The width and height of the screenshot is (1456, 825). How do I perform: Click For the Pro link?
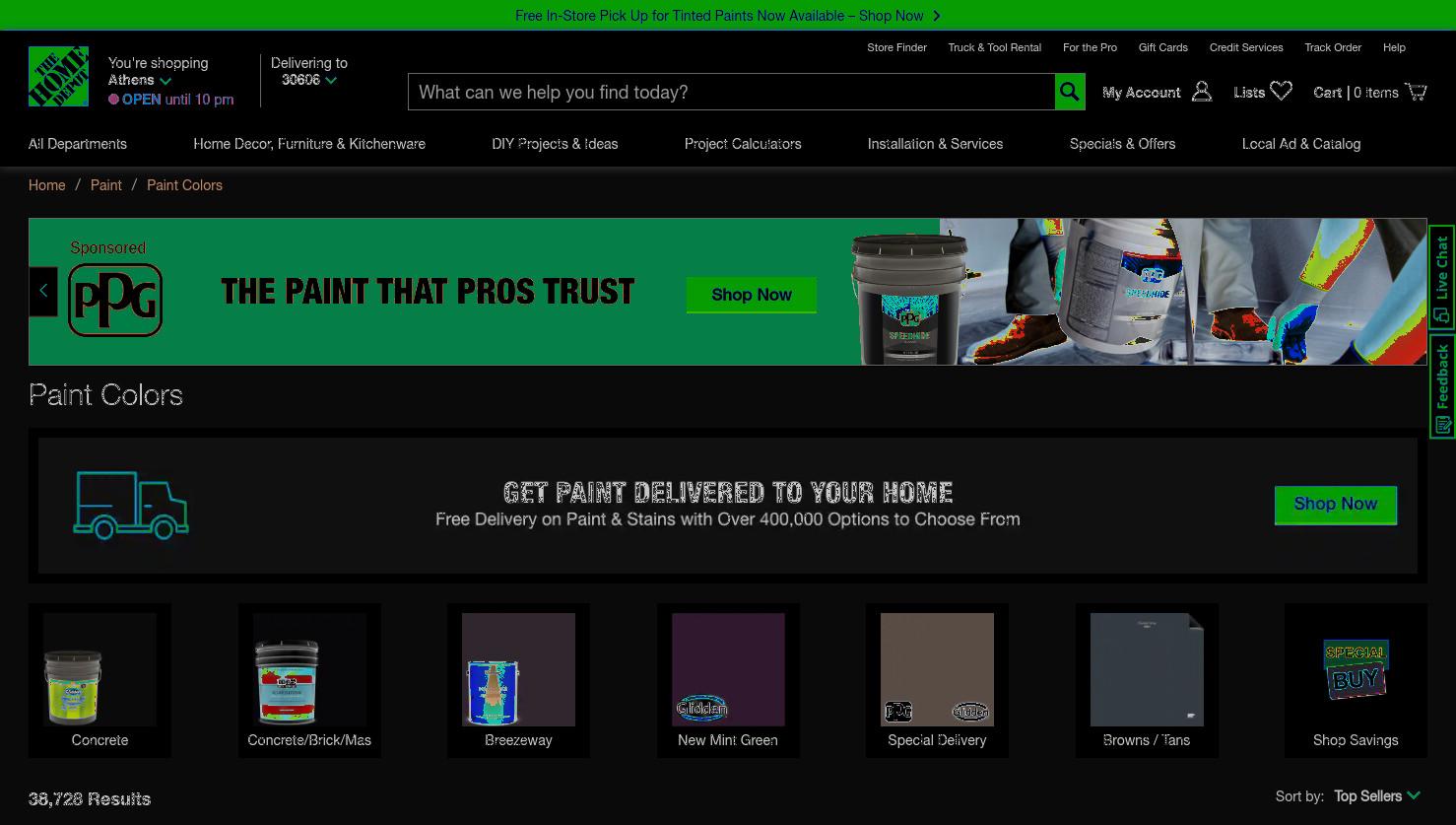(x=1090, y=47)
